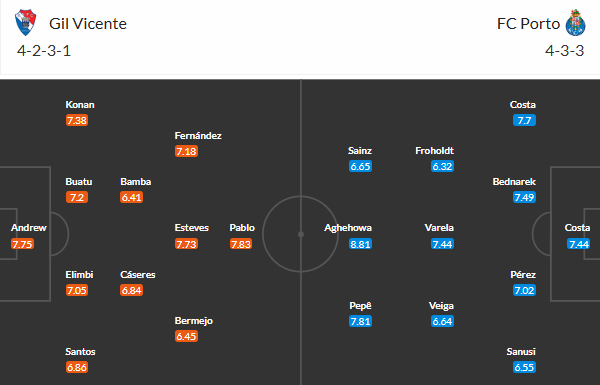Click the FC Porto club crest
This screenshot has width=600, height=385.
point(576,23)
